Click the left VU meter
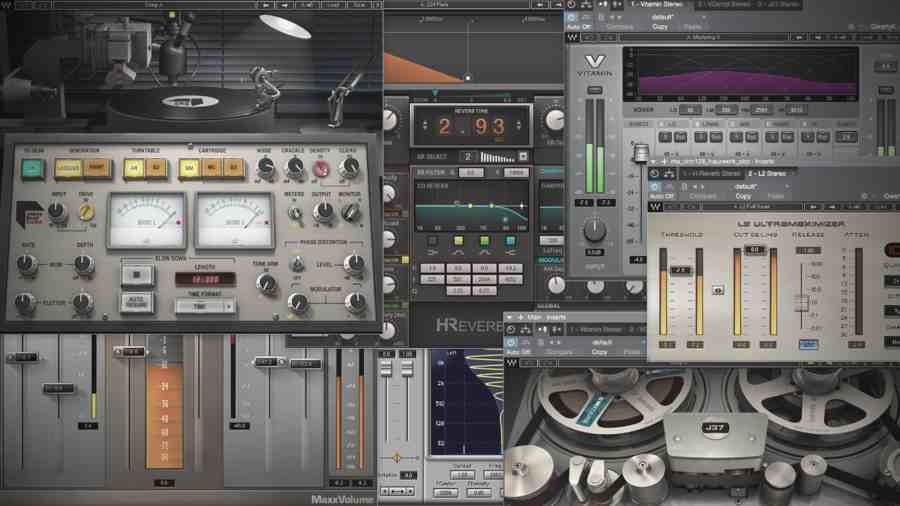The height and width of the screenshot is (506, 900). pos(146,220)
